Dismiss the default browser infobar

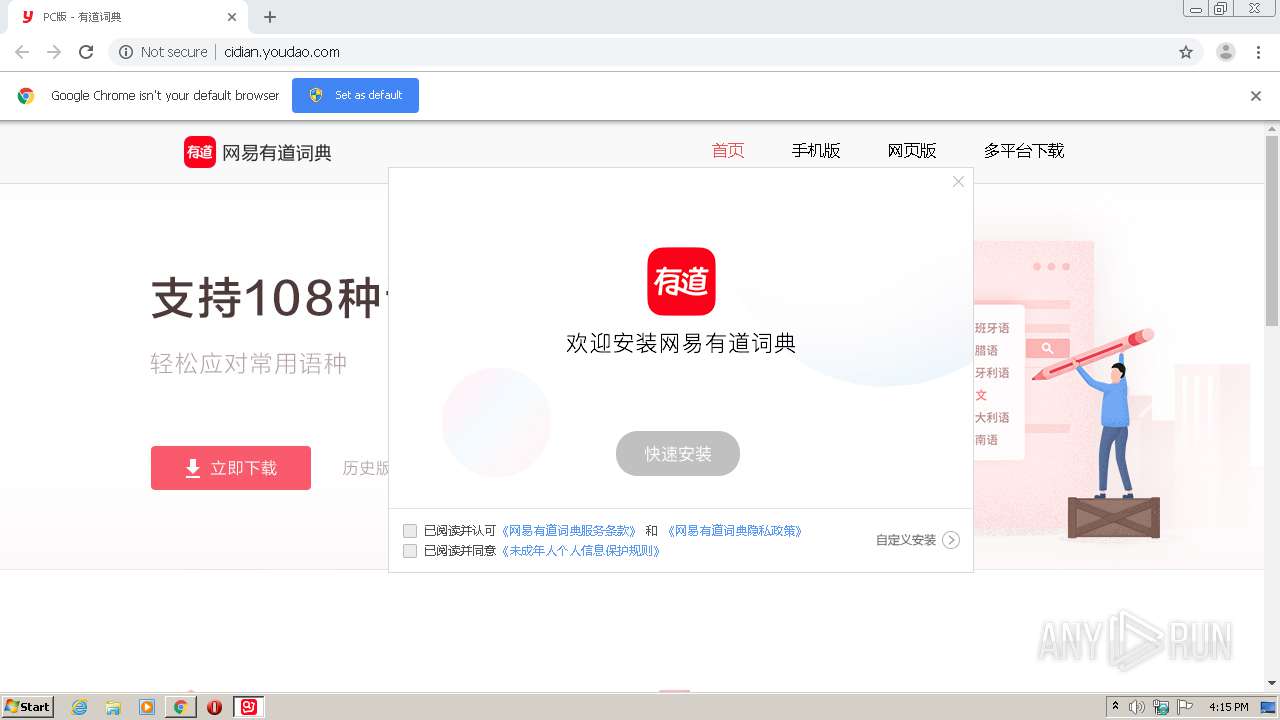[1256, 96]
